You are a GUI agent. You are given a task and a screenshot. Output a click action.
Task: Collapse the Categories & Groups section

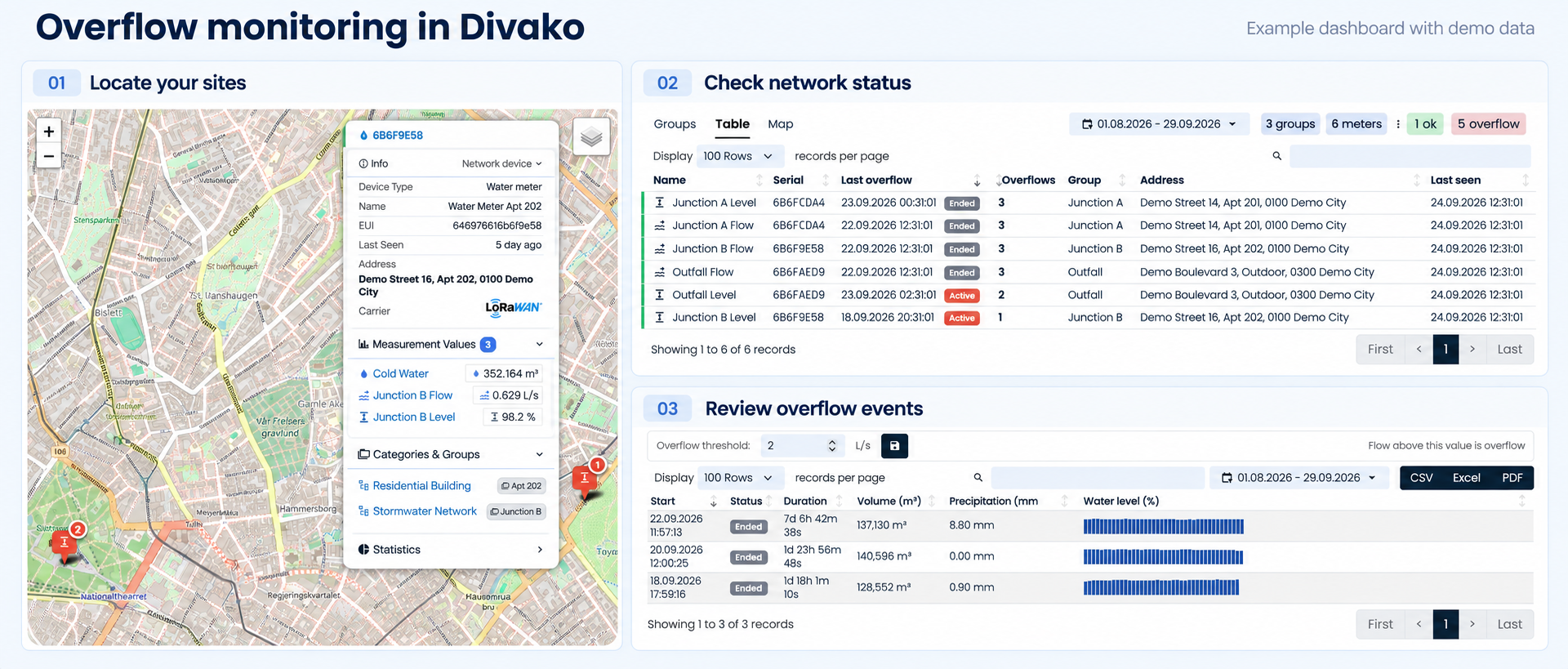click(540, 455)
